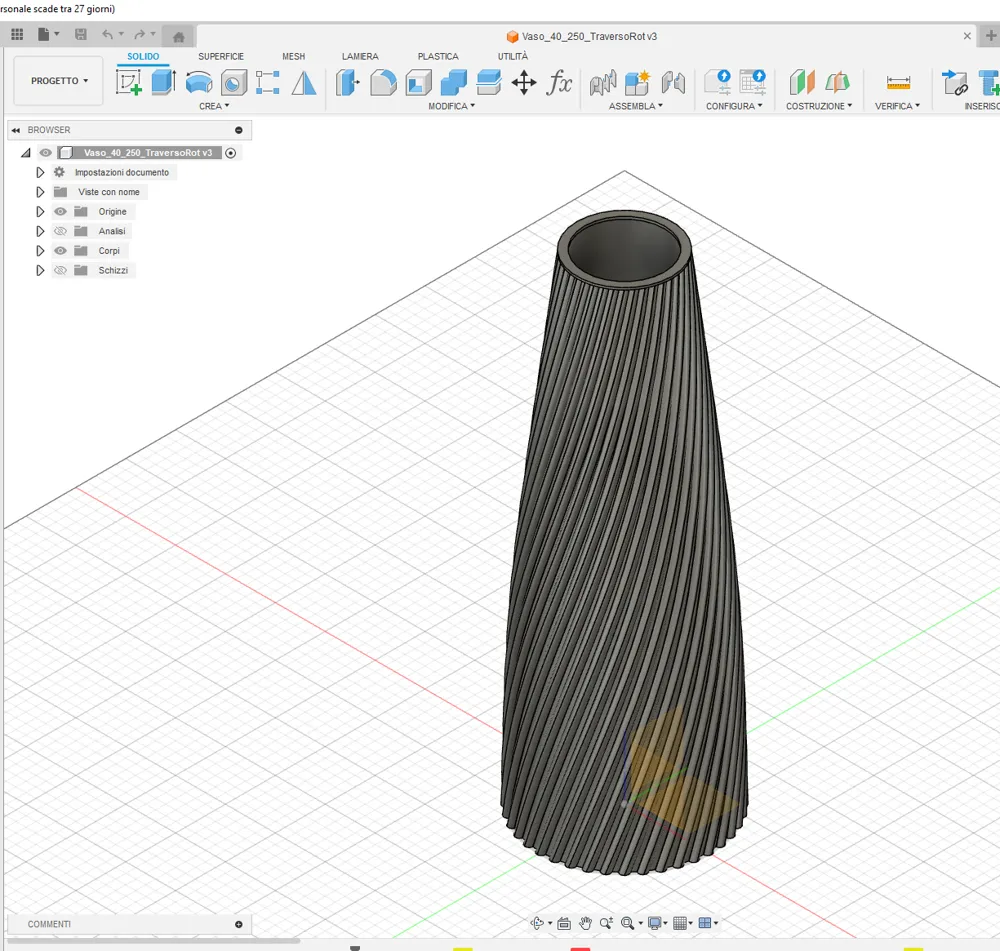Collapse the BROWSER panel arrows

15,130
